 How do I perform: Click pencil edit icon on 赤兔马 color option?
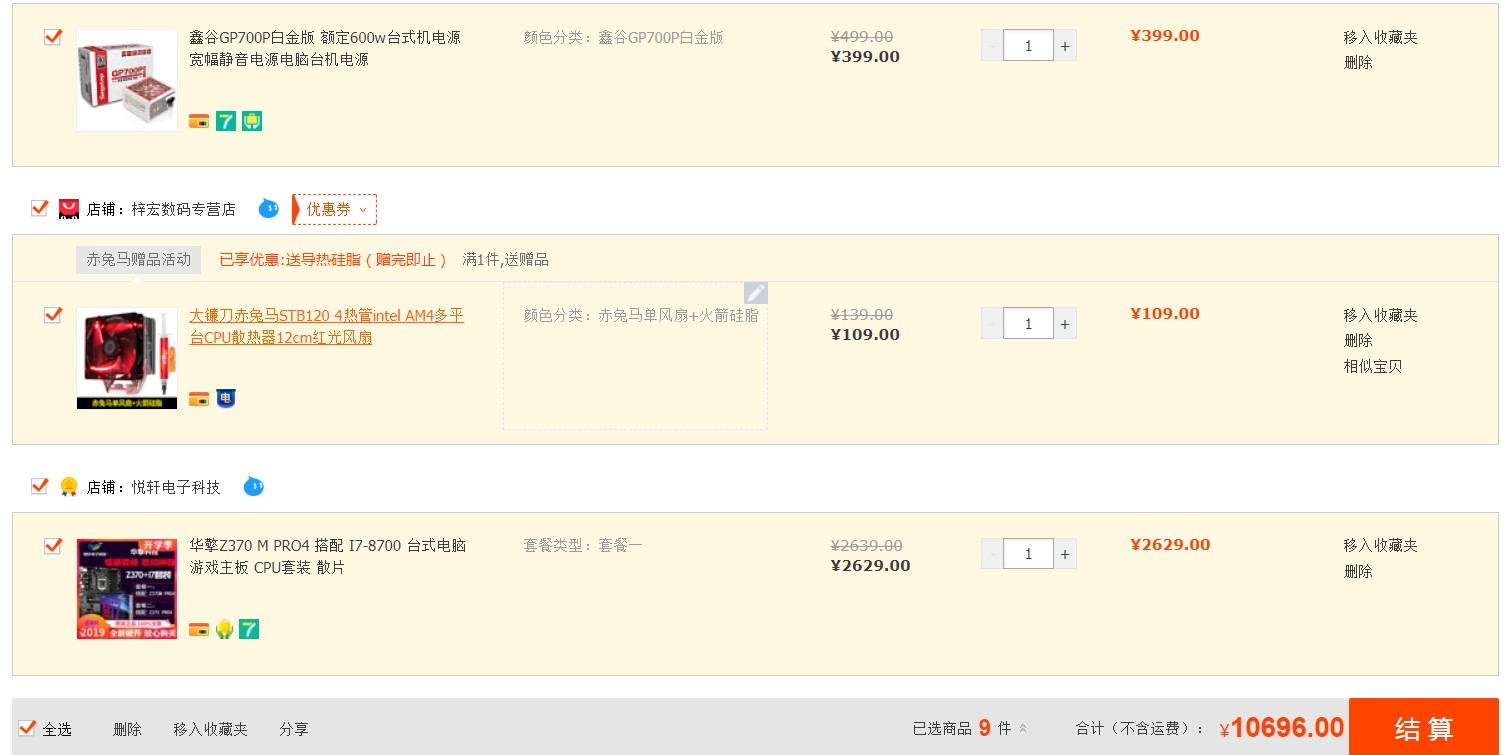coord(756,293)
